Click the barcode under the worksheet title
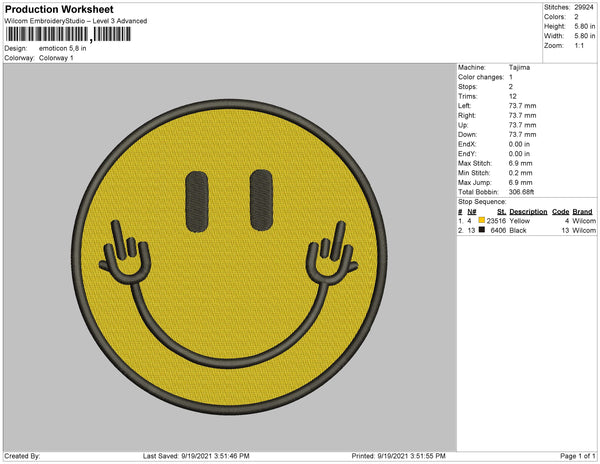Image resolution: width=600 pixels, height=464 pixels. click(x=68, y=34)
